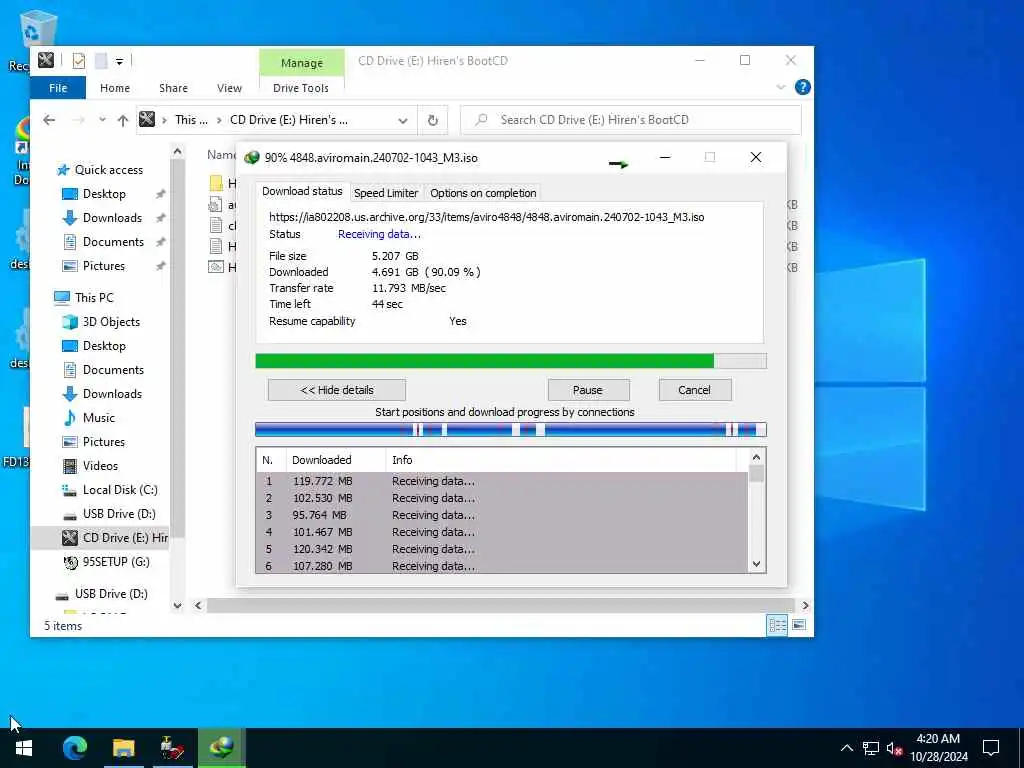Go up one folder level in Explorer

coord(123,120)
